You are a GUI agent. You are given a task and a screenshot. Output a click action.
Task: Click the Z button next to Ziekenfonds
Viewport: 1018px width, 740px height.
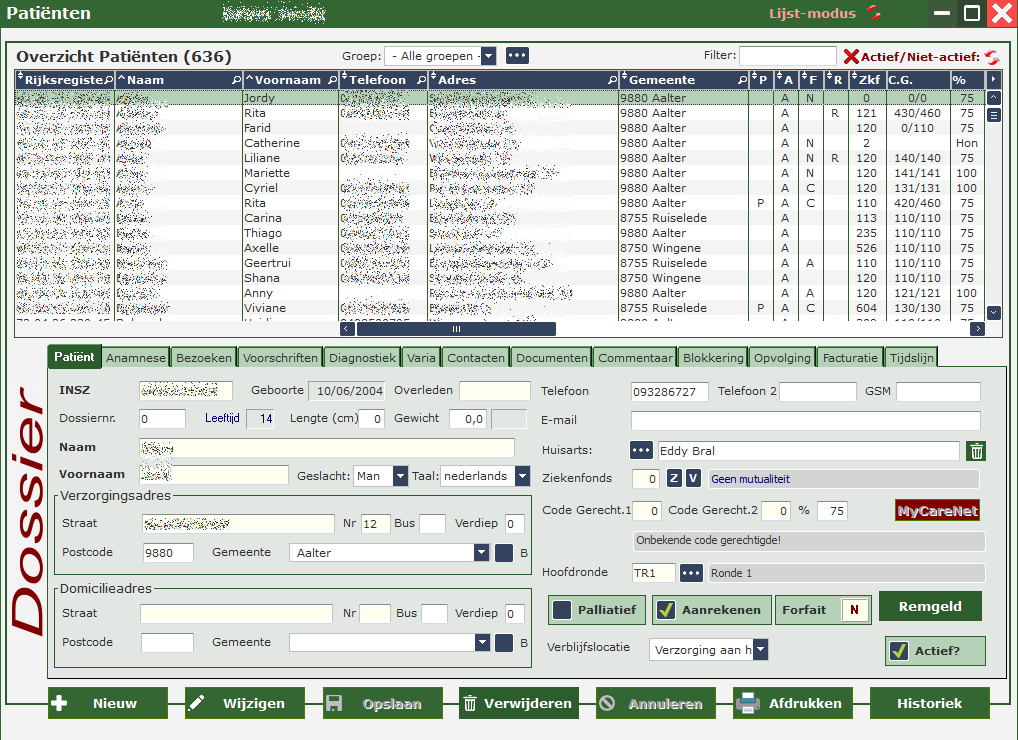click(x=674, y=479)
